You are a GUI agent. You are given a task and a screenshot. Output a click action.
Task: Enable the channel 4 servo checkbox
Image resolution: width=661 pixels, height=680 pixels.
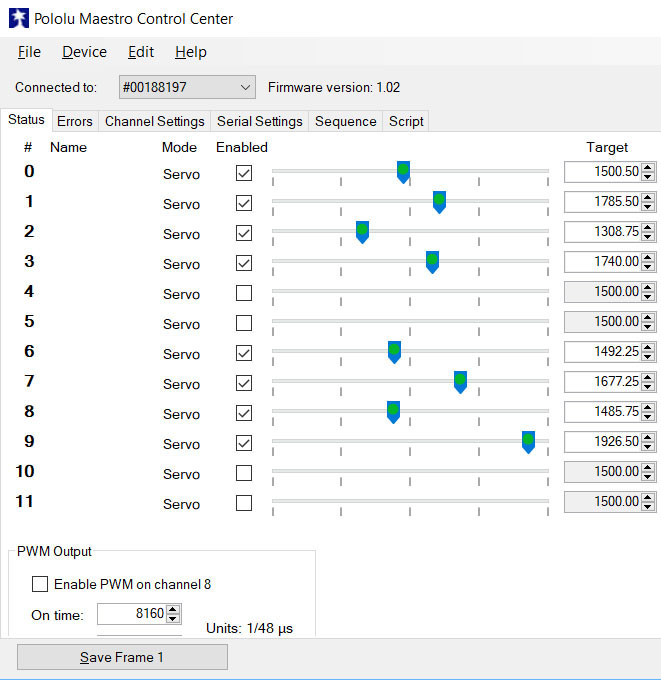(x=244, y=293)
